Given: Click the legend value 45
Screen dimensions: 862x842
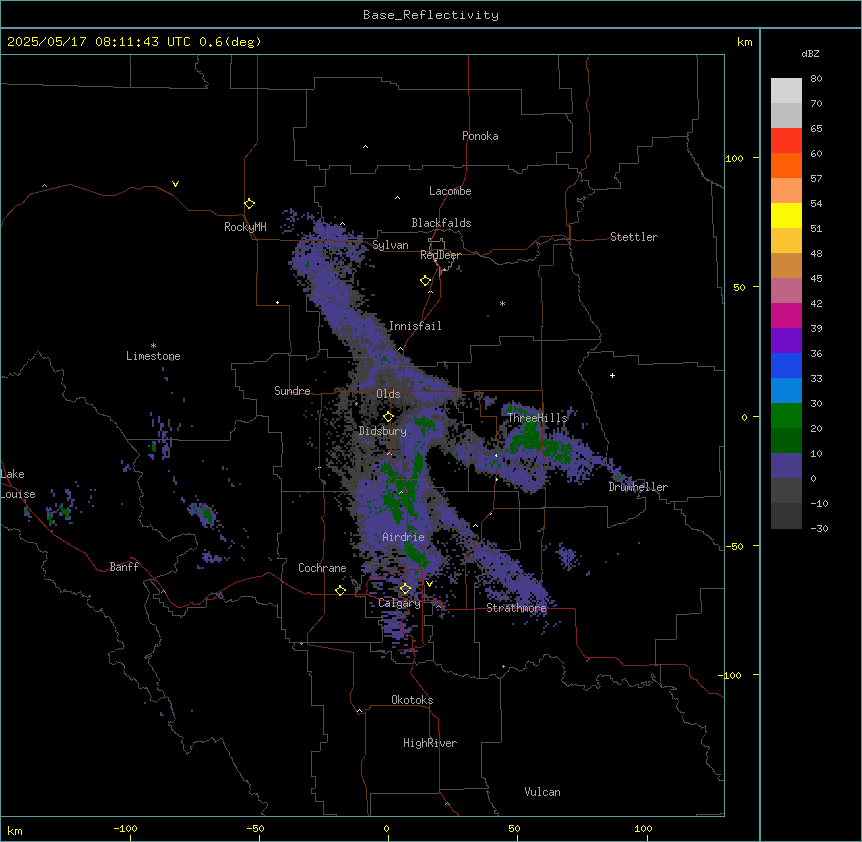Looking at the screenshot, I should (816, 279).
